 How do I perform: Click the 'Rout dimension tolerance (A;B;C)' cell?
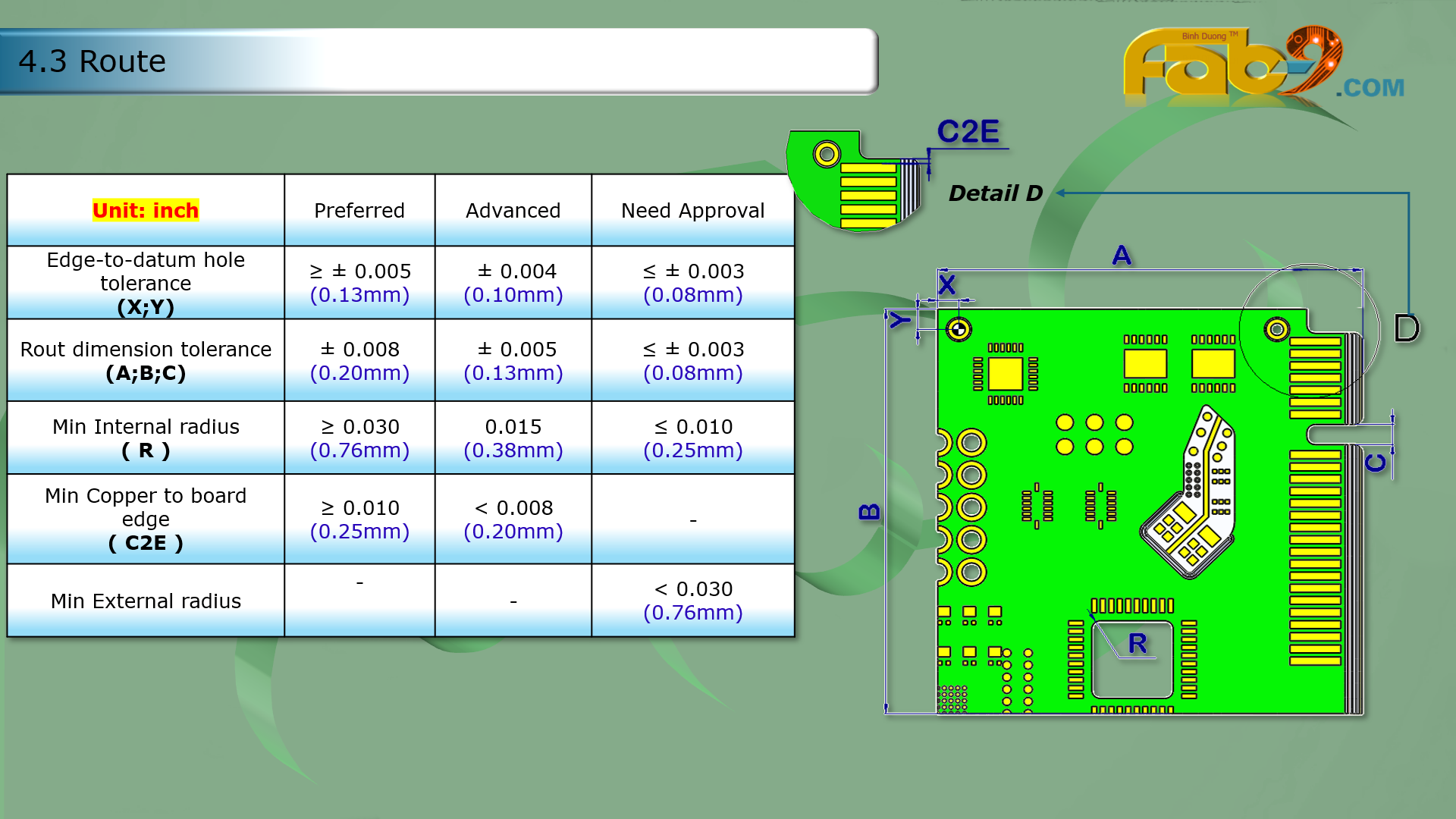(146, 360)
